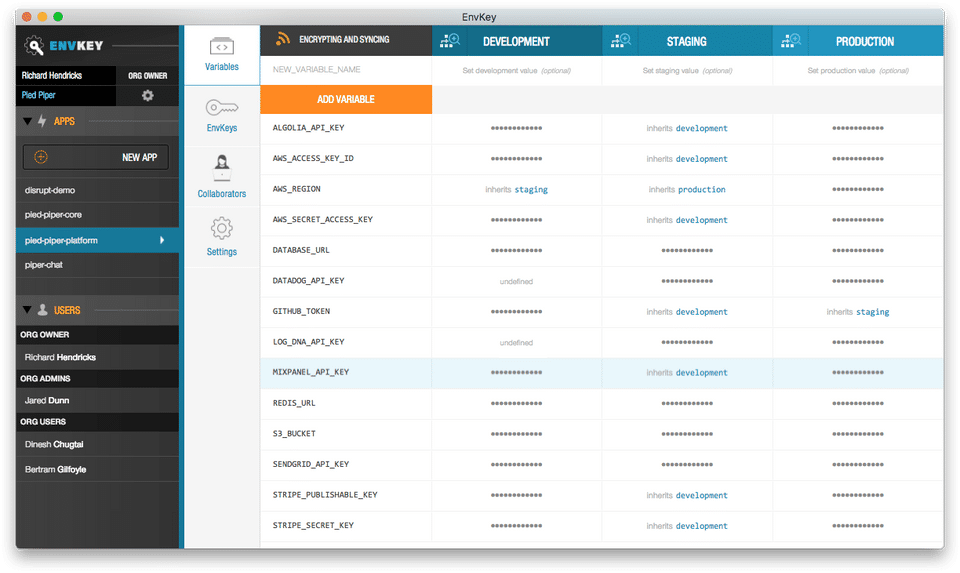Click the New App plus circle icon

pyautogui.click(x=41, y=157)
